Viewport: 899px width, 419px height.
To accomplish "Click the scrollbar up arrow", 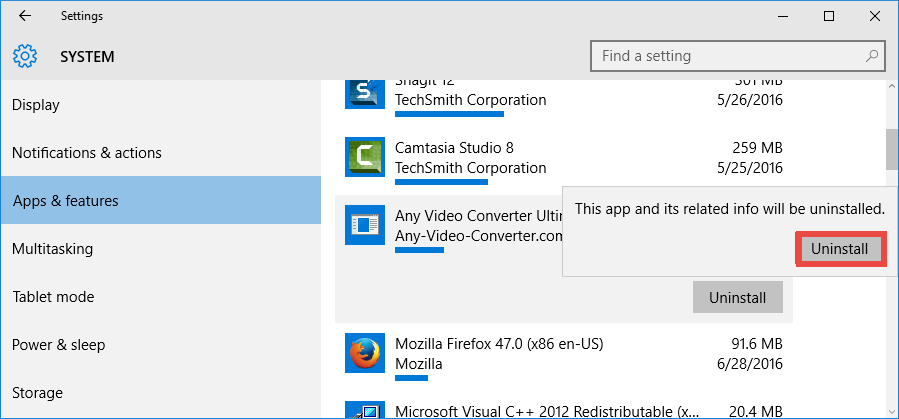I will coord(891,87).
